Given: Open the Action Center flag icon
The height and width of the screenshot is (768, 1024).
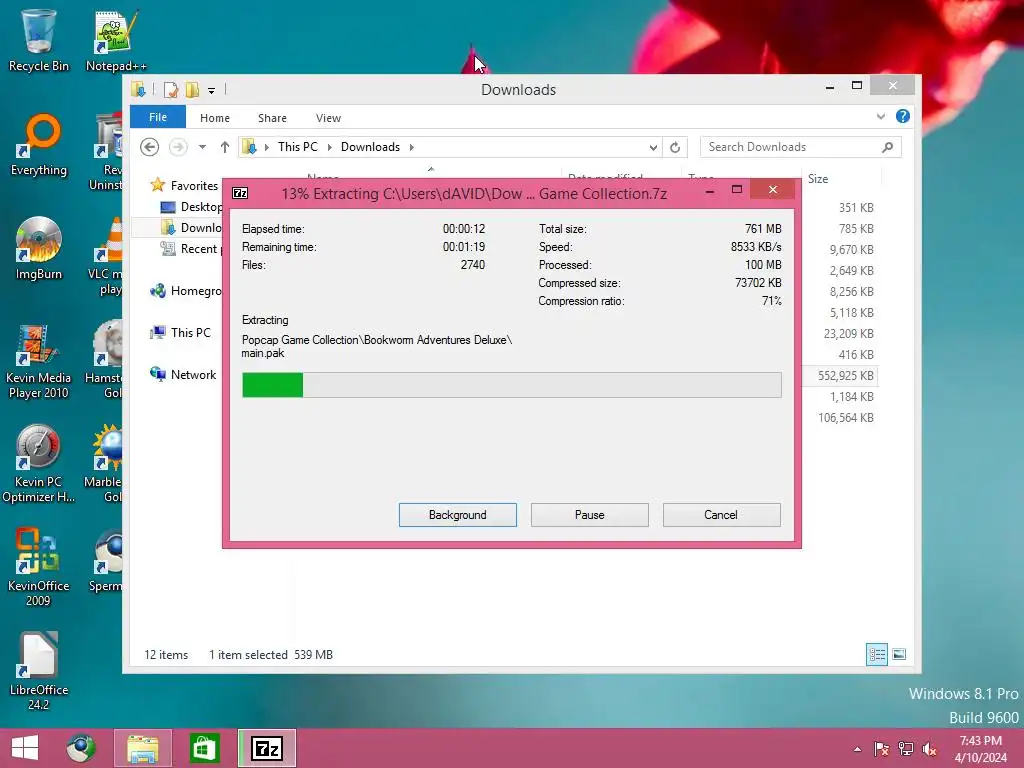Looking at the screenshot, I should coord(882,749).
